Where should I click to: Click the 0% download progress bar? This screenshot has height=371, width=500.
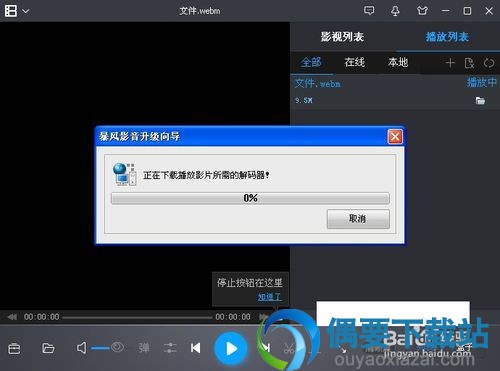coord(250,198)
